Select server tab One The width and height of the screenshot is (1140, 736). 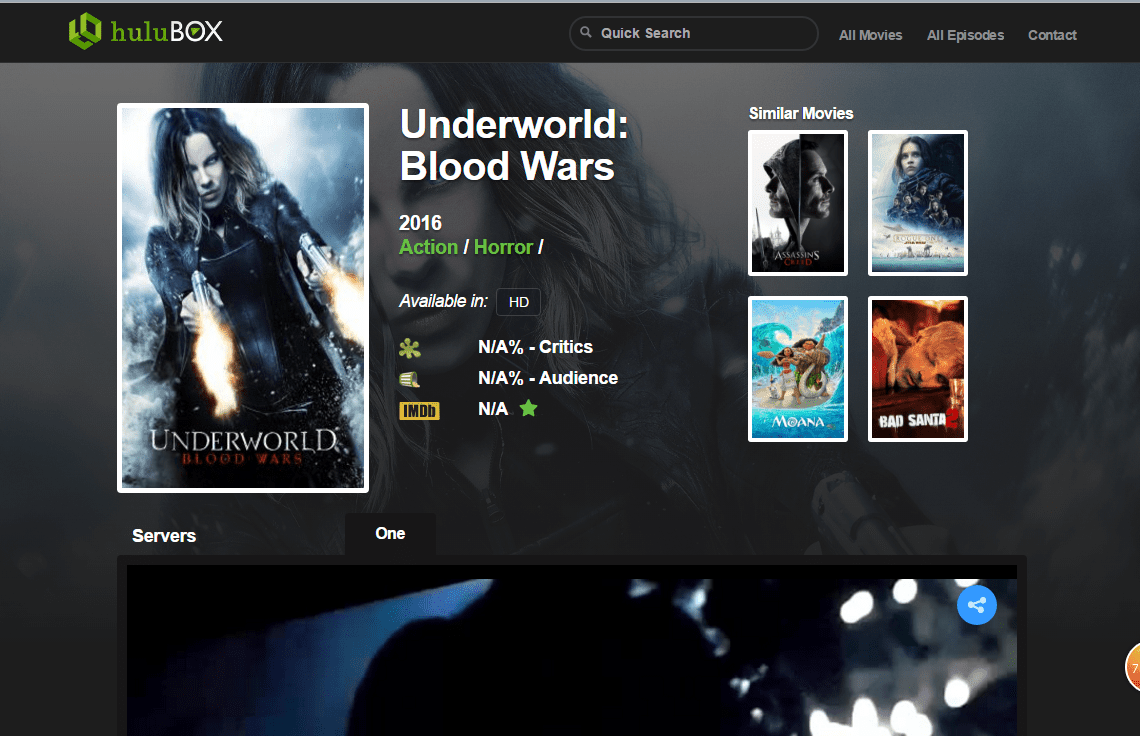point(390,534)
